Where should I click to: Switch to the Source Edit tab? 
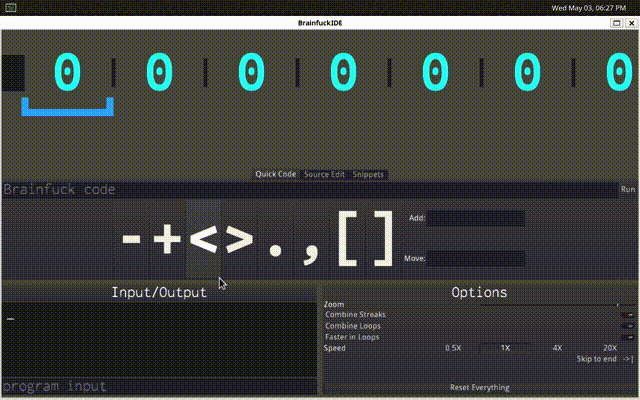(324, 174)
